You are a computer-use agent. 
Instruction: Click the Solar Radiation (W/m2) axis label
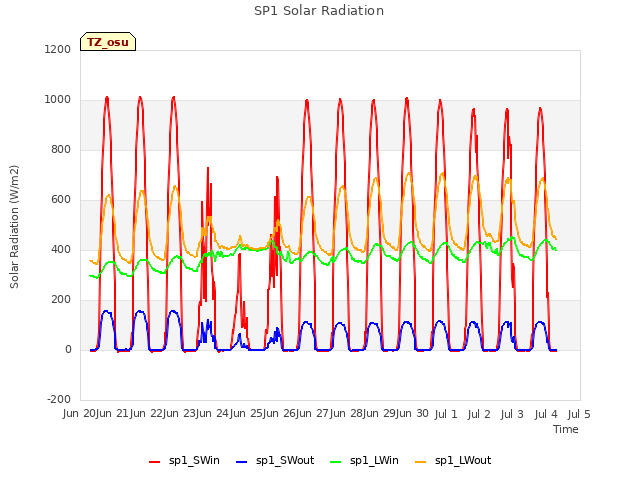pos(14,227)
